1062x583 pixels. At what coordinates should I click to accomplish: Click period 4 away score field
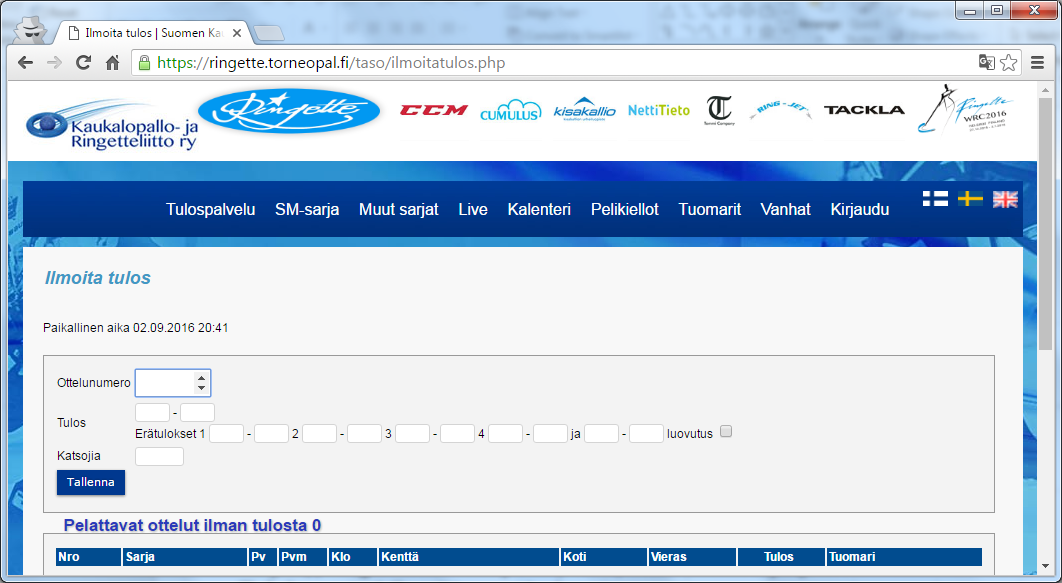tap(550, 433)
